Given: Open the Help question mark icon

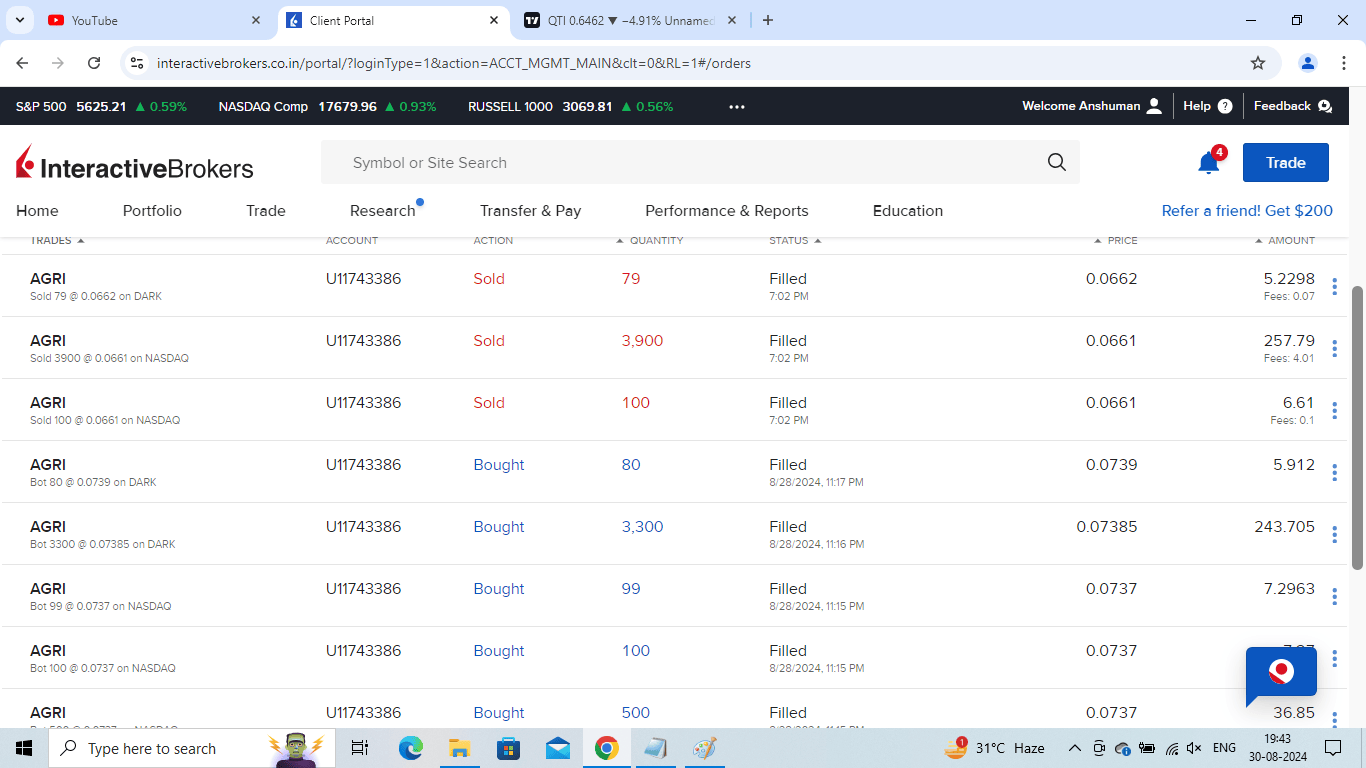Looking at the screenshot, I should tap(1225, 106).
